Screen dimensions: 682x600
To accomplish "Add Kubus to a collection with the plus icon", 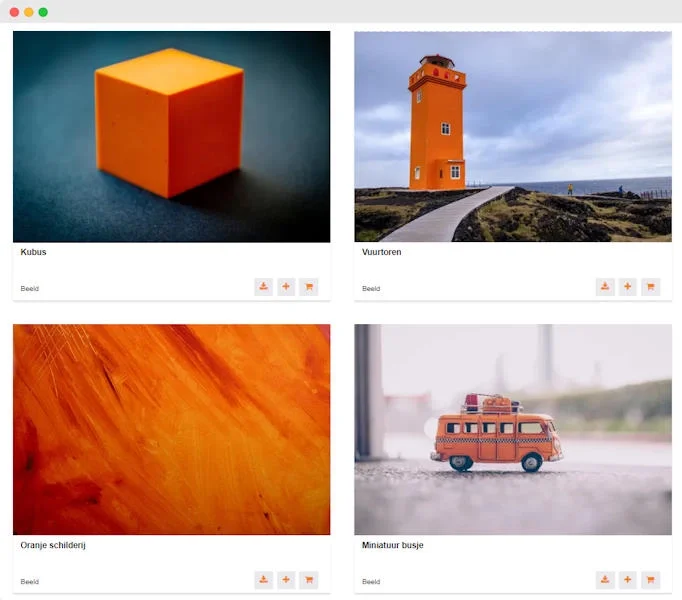I will 286,287.
